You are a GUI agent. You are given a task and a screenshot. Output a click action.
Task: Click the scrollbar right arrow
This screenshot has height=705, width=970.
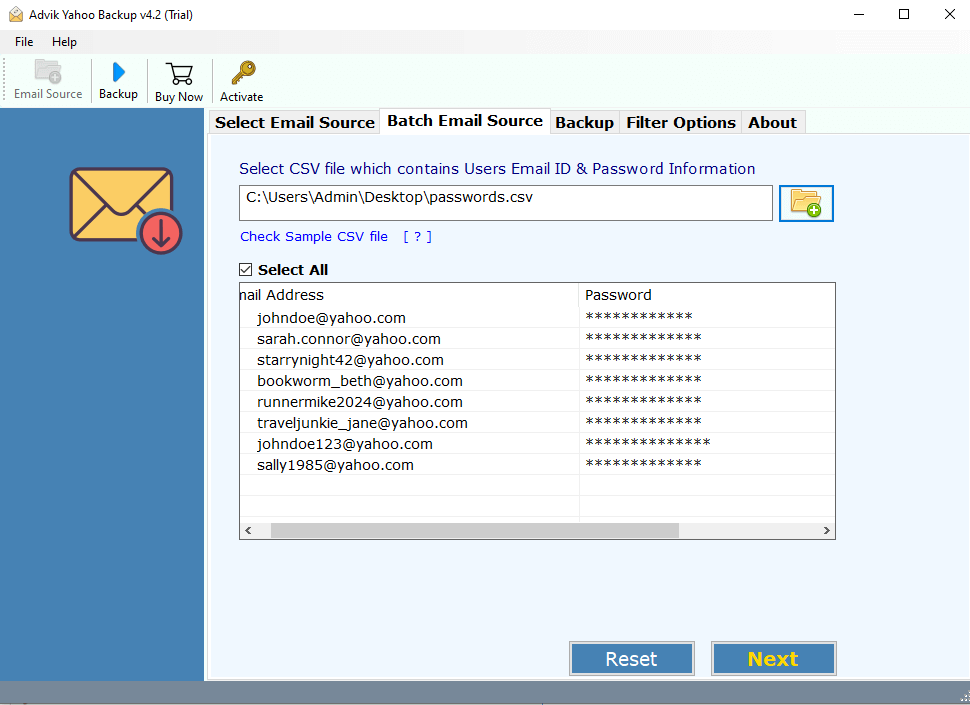click(x=826, y=530)
